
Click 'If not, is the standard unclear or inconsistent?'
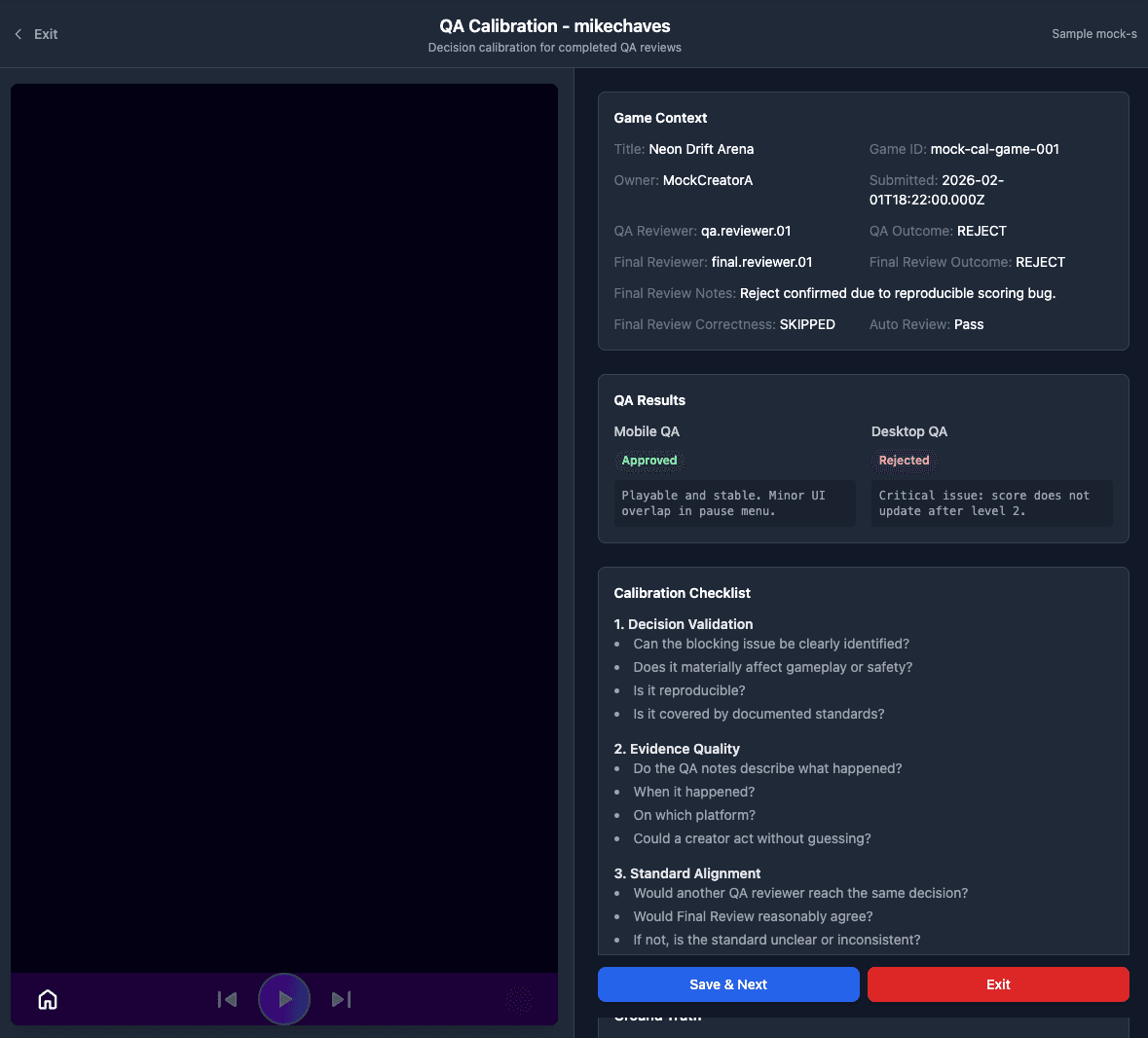click(x=777, y=940)
